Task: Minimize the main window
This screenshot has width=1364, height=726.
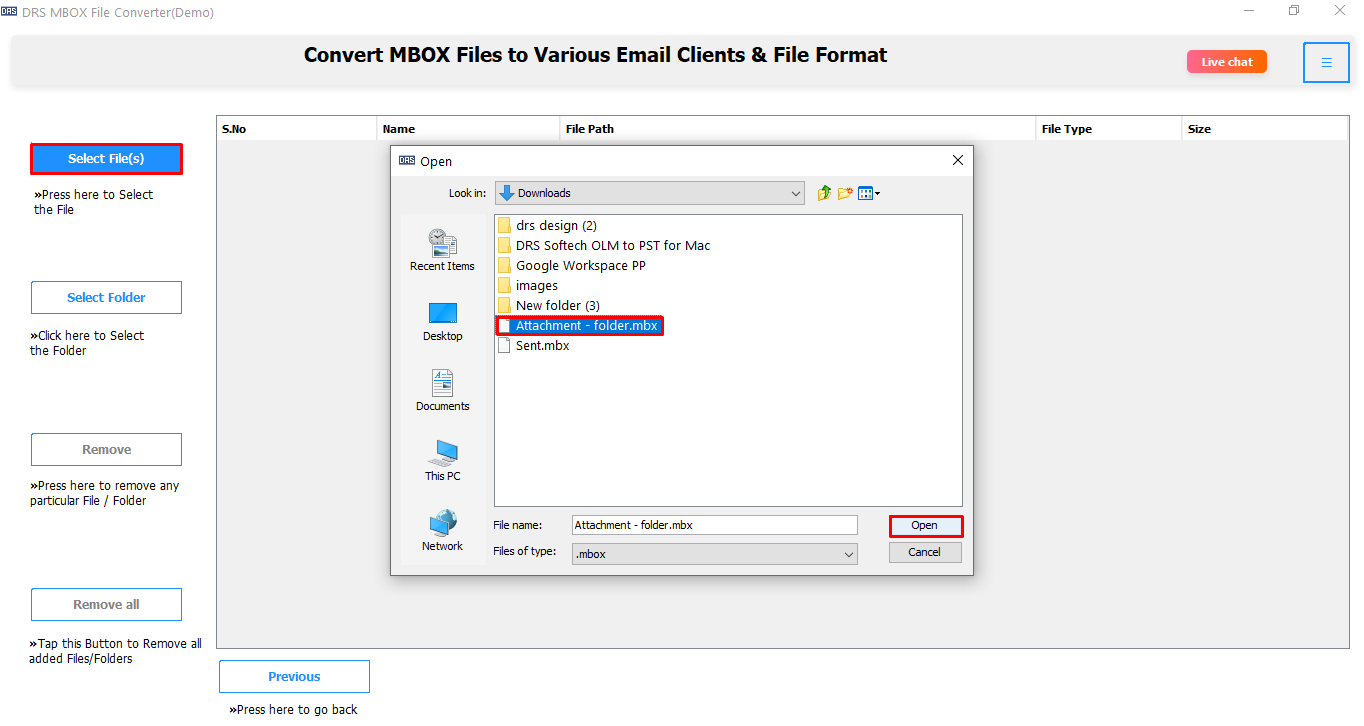Action: (x=1250, y=11)
